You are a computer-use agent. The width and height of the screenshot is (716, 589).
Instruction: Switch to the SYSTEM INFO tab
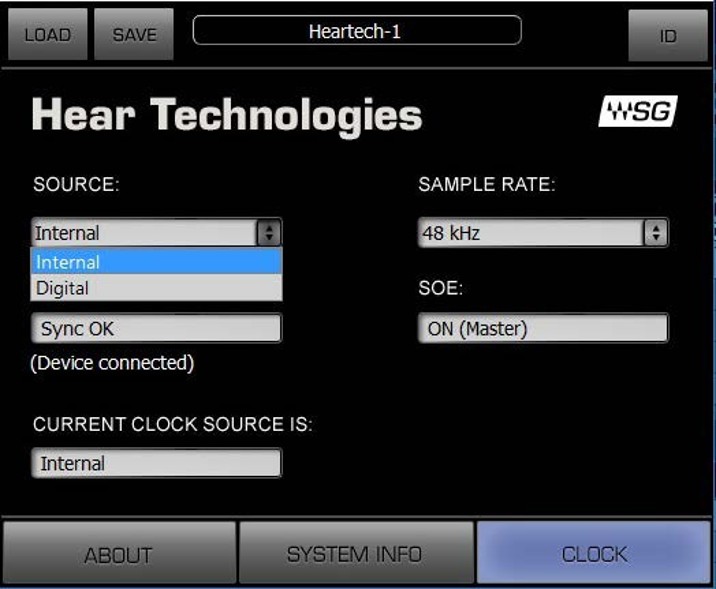pos(356,553)
